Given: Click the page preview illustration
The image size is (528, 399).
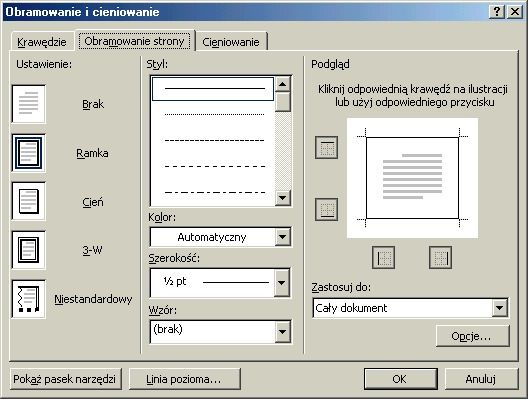Looking at the screenshot, I should pyautogui.click(x=412, y=178).
